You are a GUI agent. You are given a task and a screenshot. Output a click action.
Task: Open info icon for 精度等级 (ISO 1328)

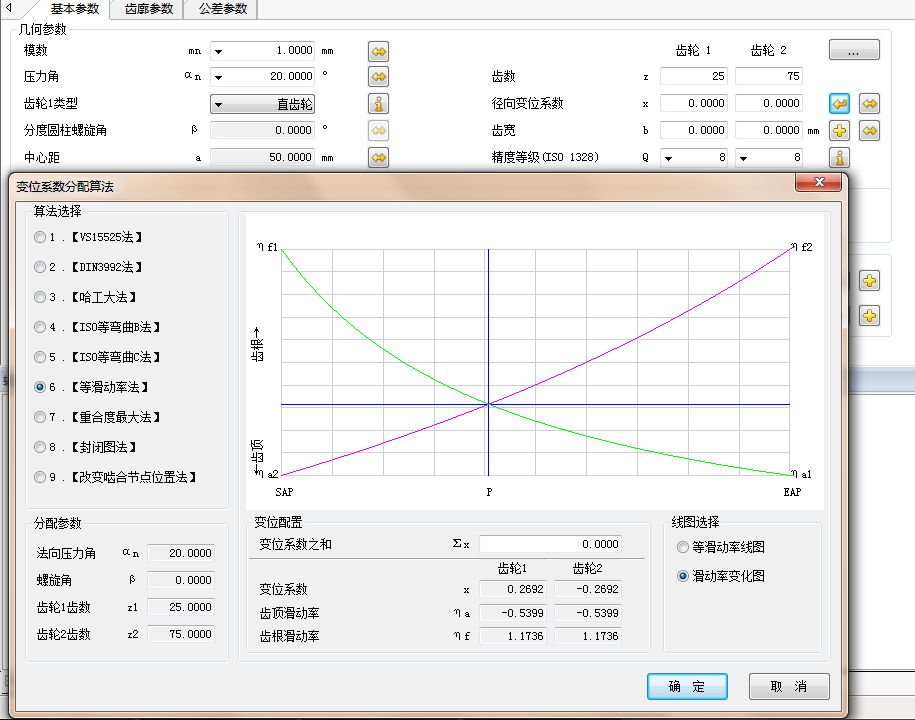click(840, 158)
